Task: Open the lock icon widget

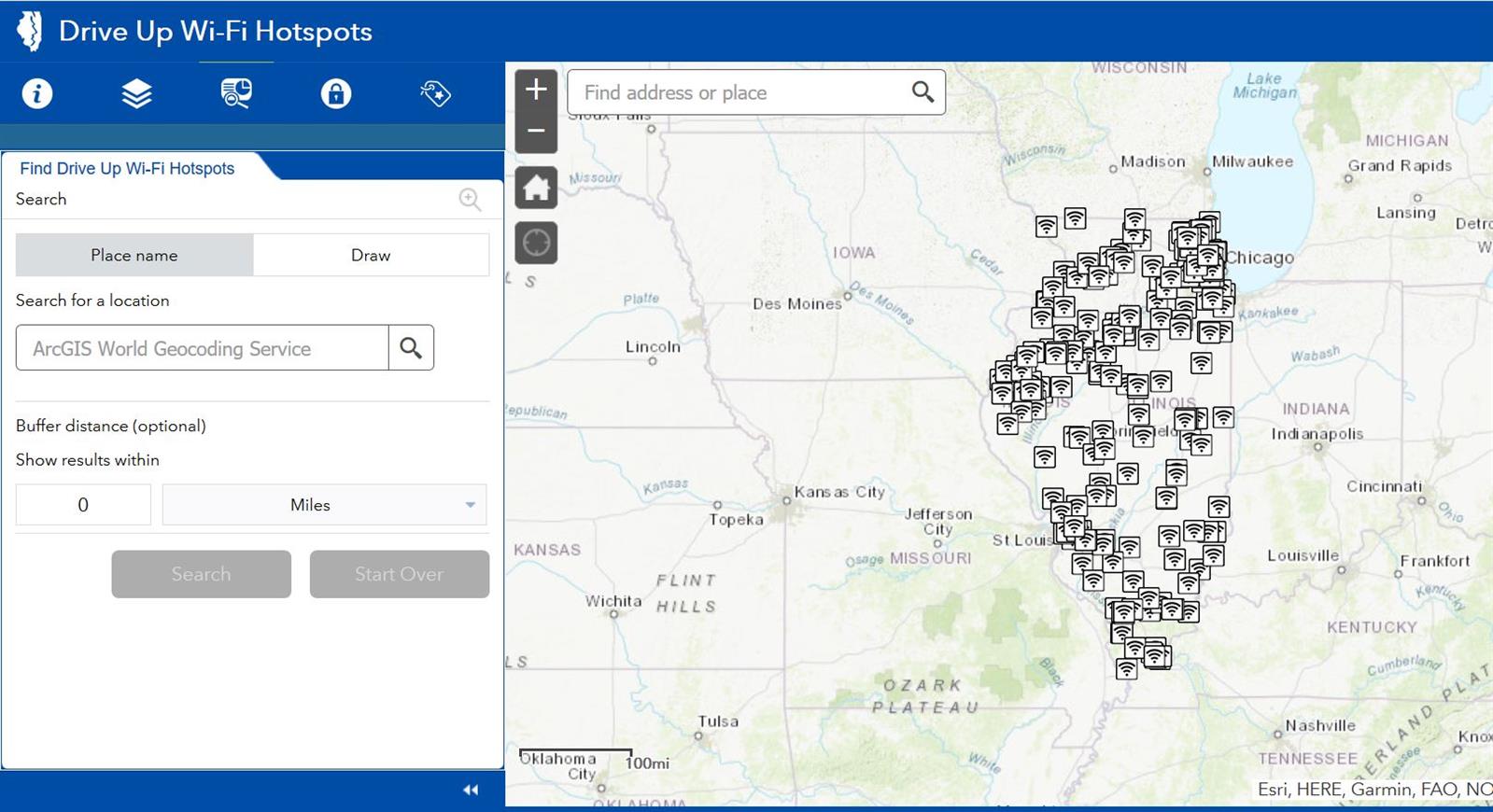Action: pyautogui.click(x=336, y=93)
